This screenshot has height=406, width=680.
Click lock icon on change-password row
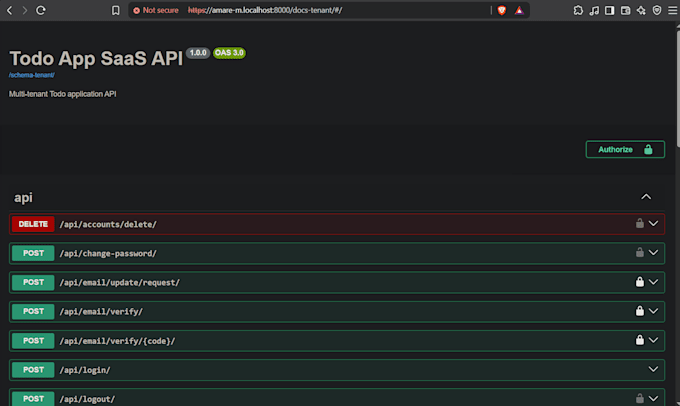(x=640, y=252)
